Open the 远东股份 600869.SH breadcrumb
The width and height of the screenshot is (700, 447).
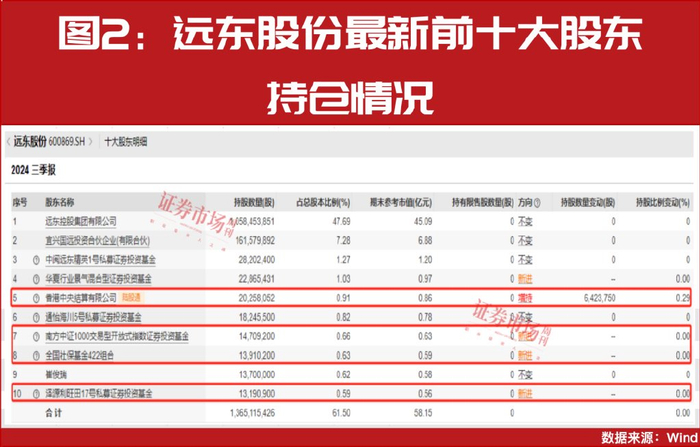[49, 142]
